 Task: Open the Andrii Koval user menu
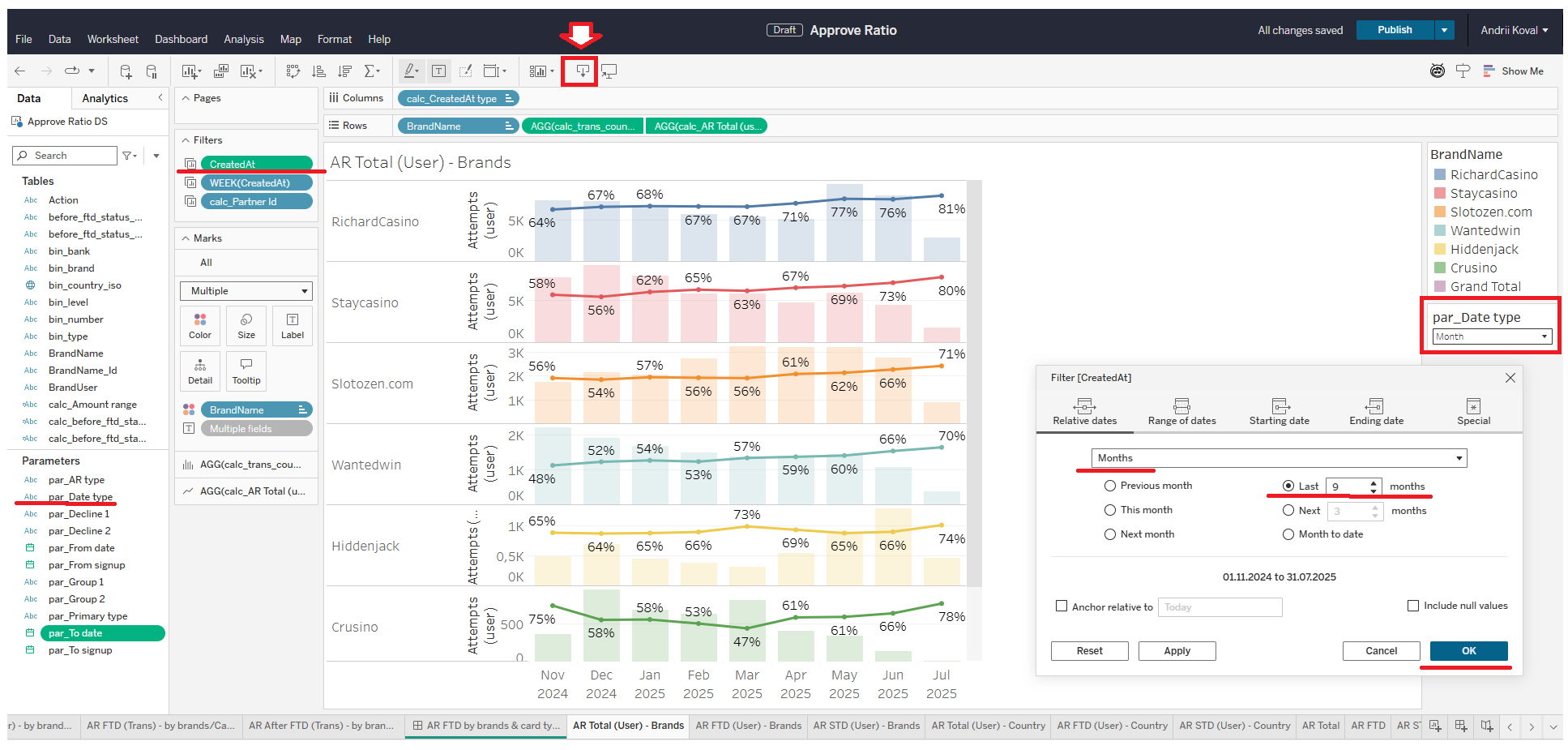[x=1515, y=30]
